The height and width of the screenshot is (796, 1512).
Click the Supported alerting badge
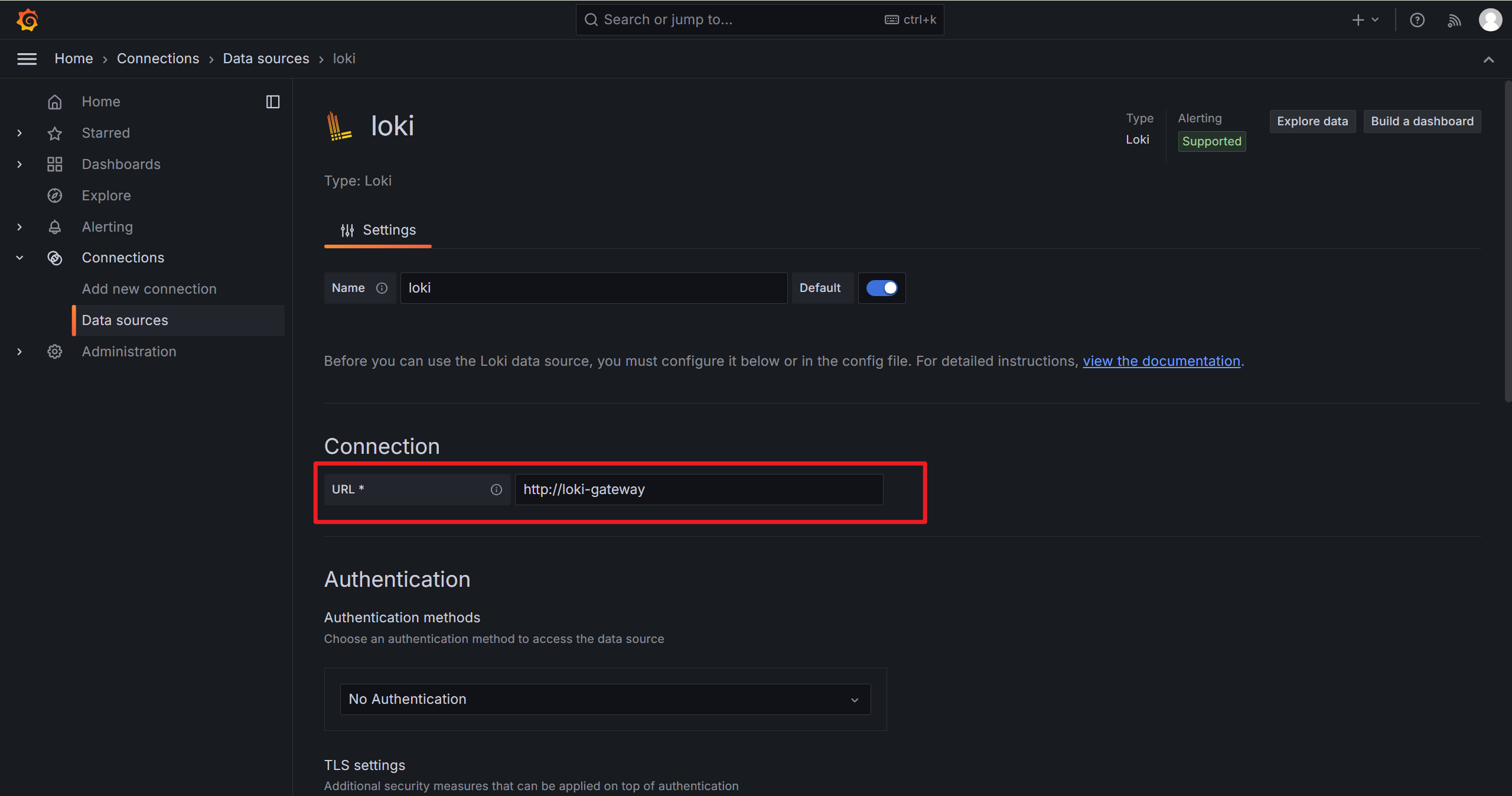[1212, 141]
